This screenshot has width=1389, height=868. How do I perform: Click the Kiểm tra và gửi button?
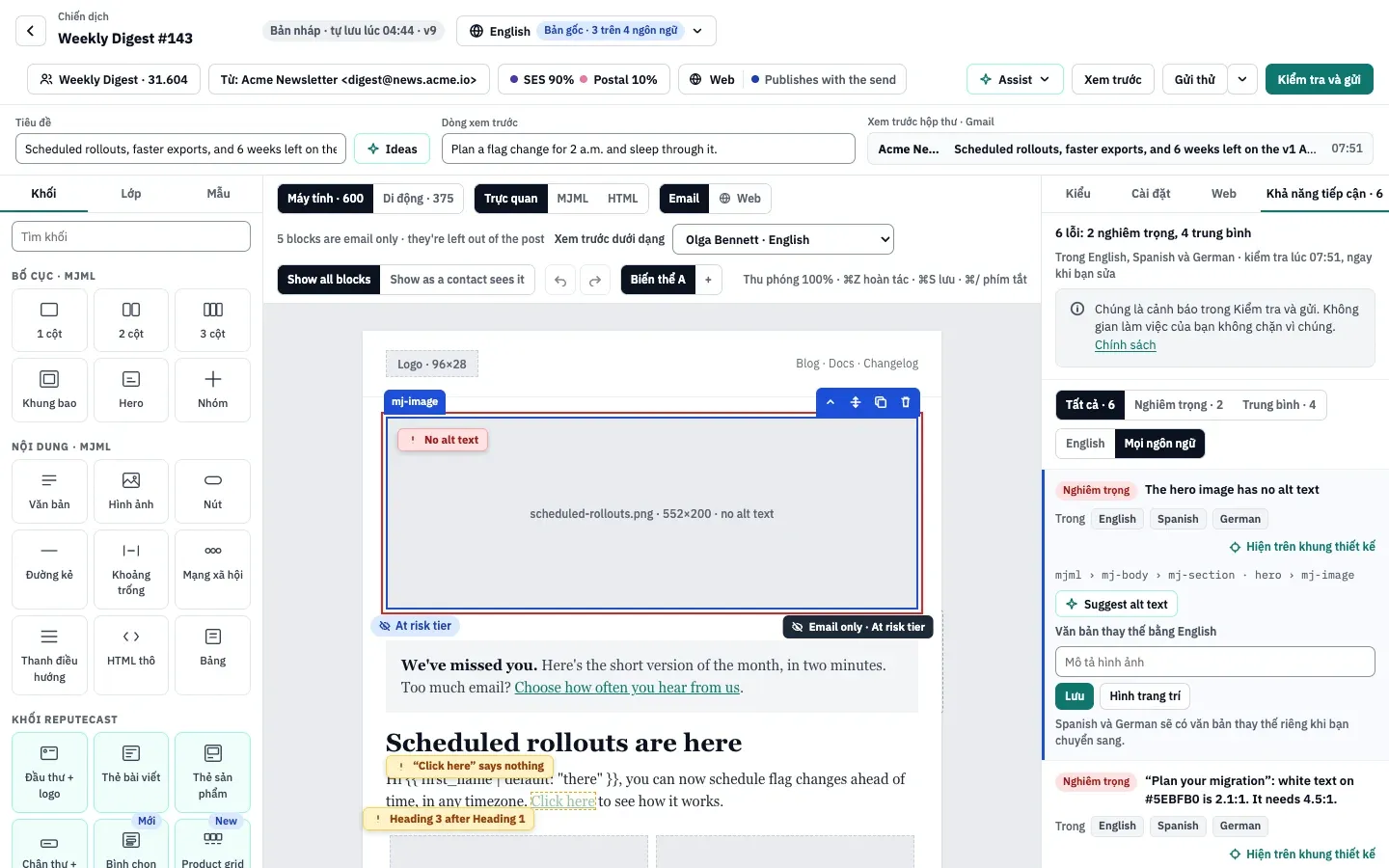[1320, 79]
